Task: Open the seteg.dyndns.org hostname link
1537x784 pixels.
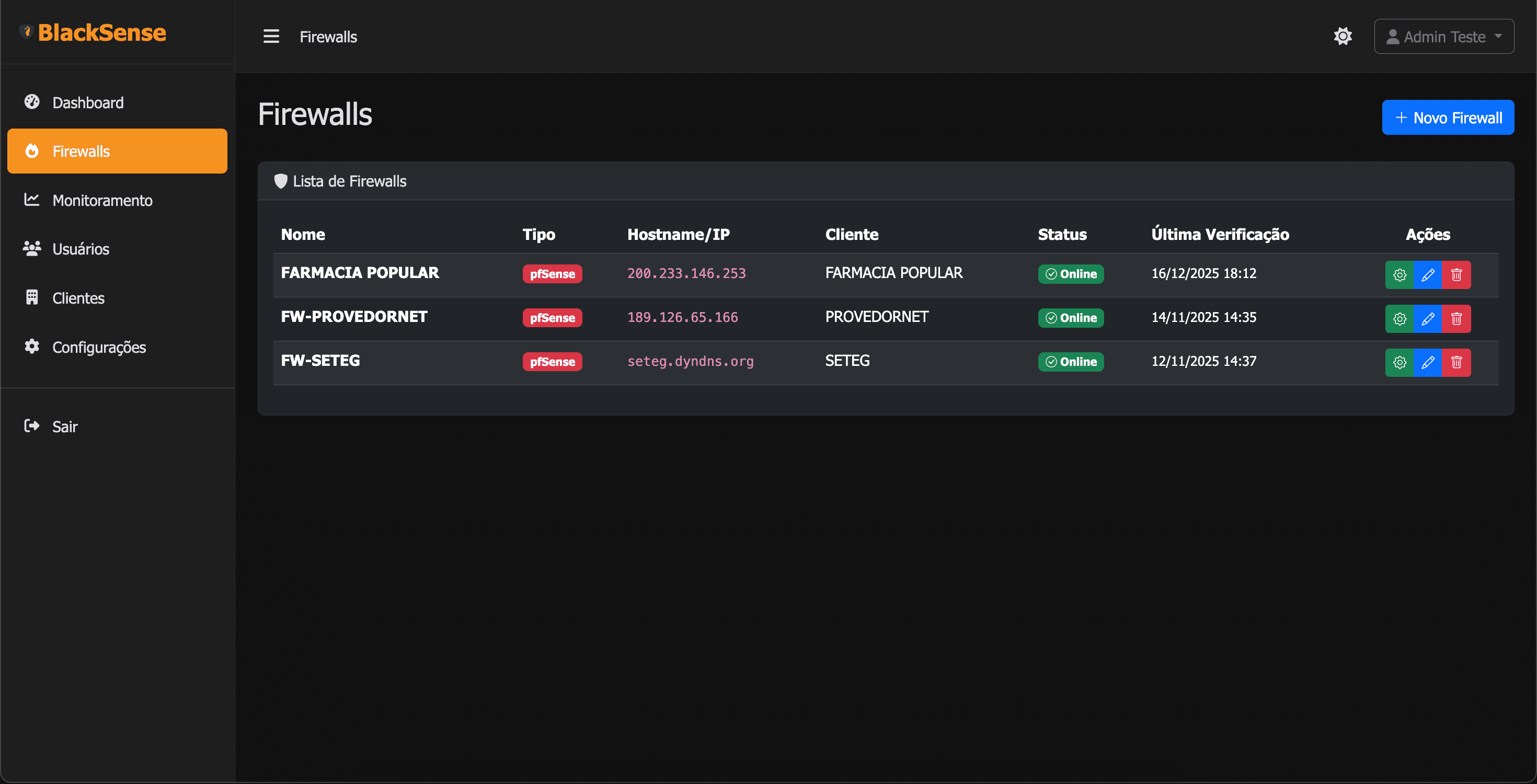Action: pos(690,361)
